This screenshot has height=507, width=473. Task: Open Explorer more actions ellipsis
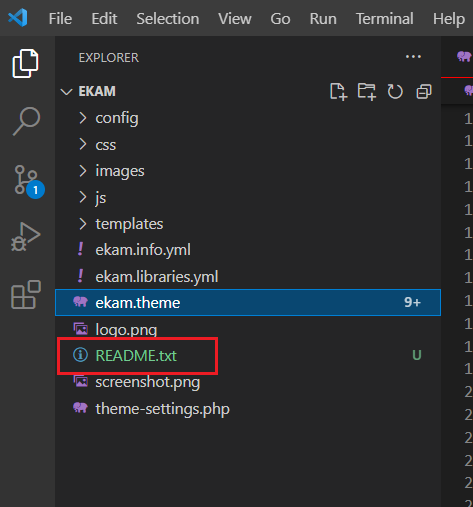pos(413,57)
